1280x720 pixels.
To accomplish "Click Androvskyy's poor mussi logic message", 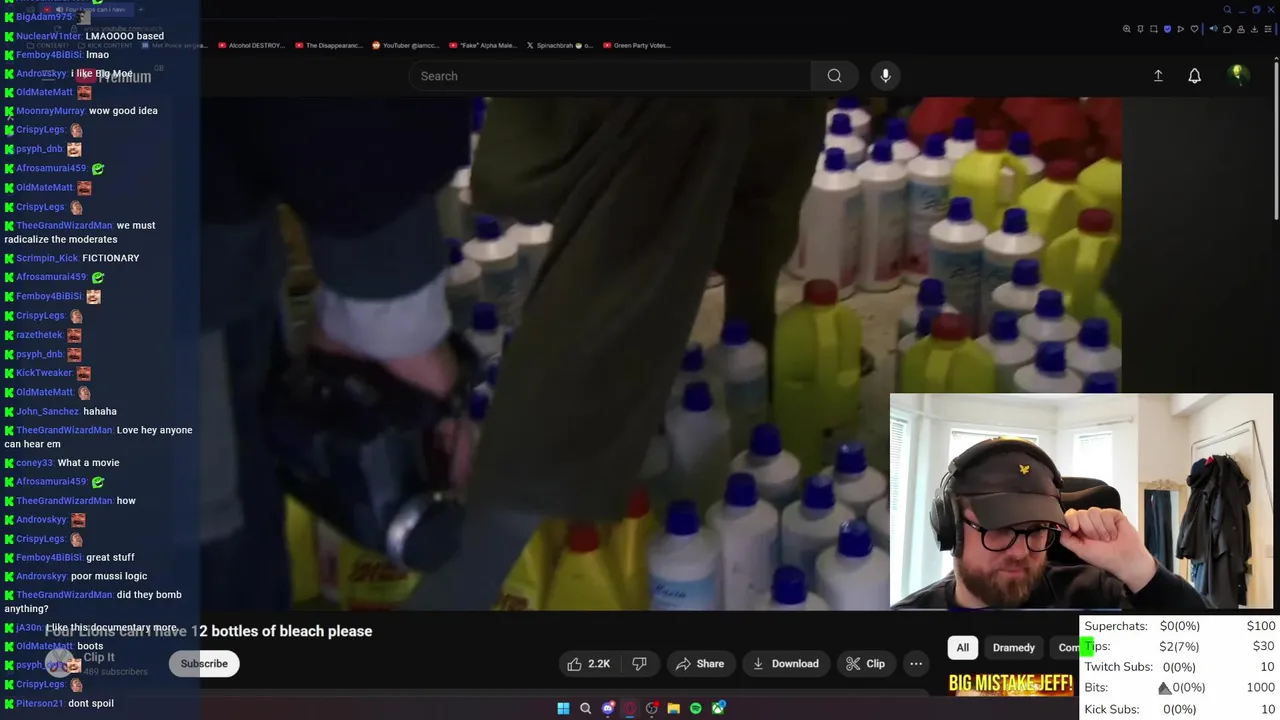I will (x=109, y=576).
